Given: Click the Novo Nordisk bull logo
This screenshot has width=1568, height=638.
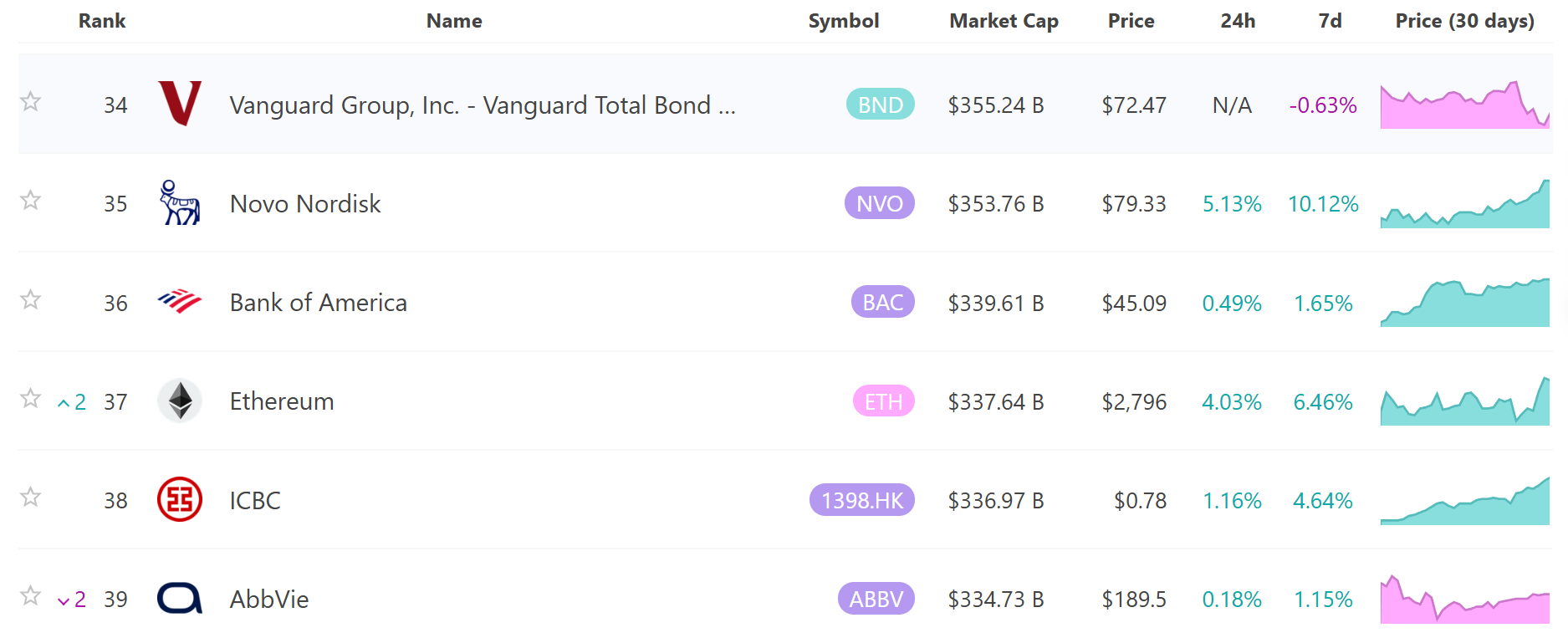Looking at the screenshot, I should [x=180, y=202].
